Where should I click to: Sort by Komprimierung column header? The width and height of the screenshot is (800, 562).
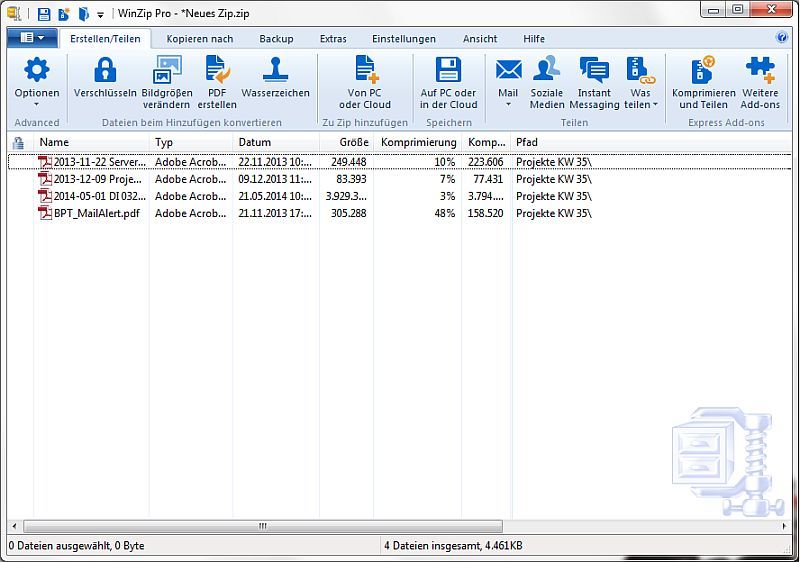click(x=417, y=142)
